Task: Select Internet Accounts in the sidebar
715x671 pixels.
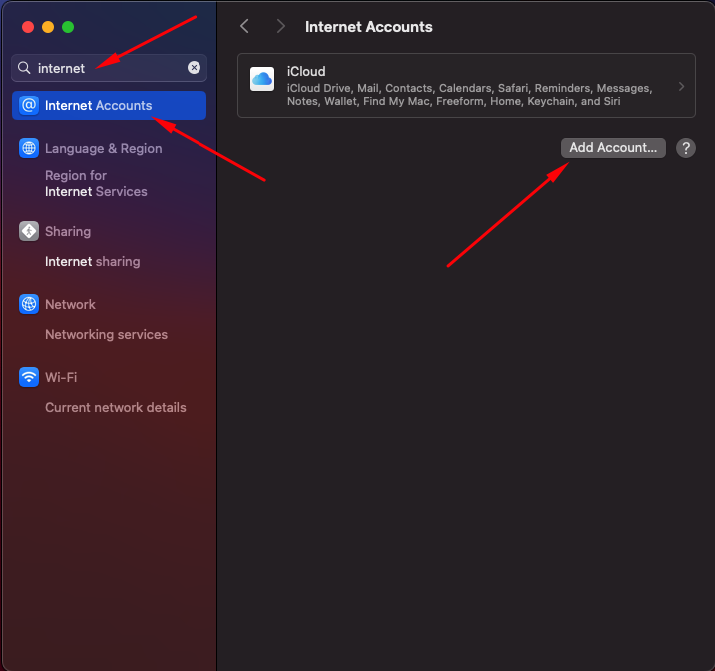Action: click(x=109, y=105)
